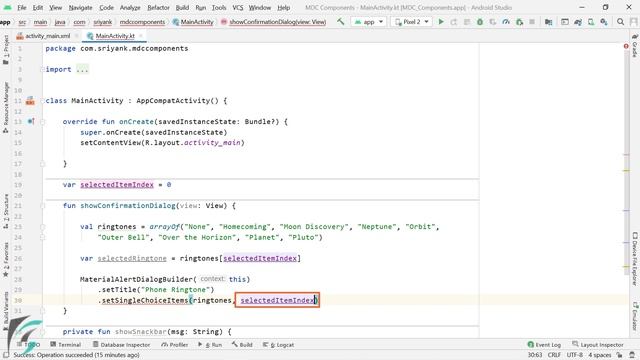This screenshot has width=640, height=360.
Task: Open the Navigate menu
Action: (x=80, y=7)
